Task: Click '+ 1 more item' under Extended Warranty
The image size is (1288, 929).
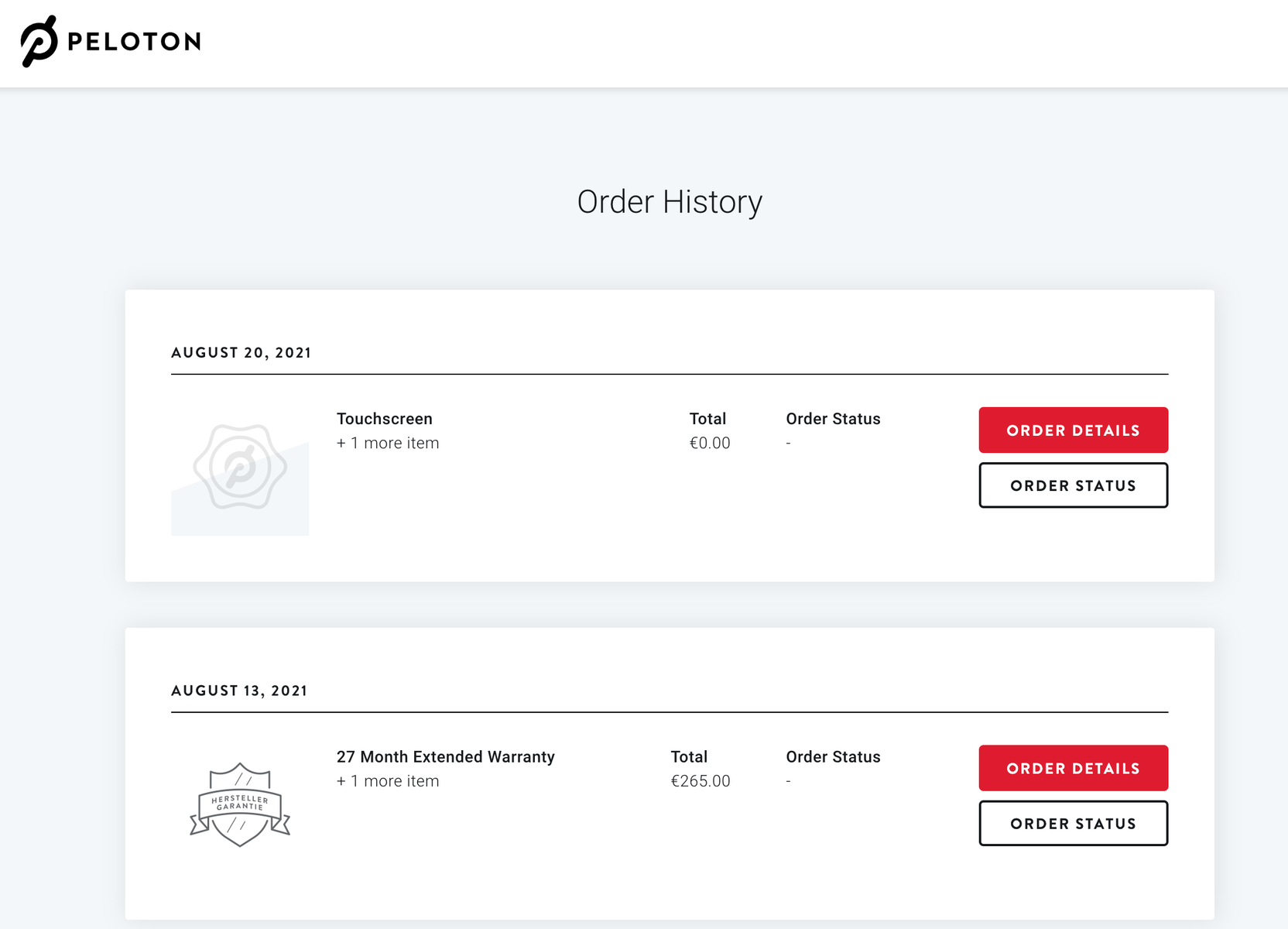Action: (x=387, y=781)
